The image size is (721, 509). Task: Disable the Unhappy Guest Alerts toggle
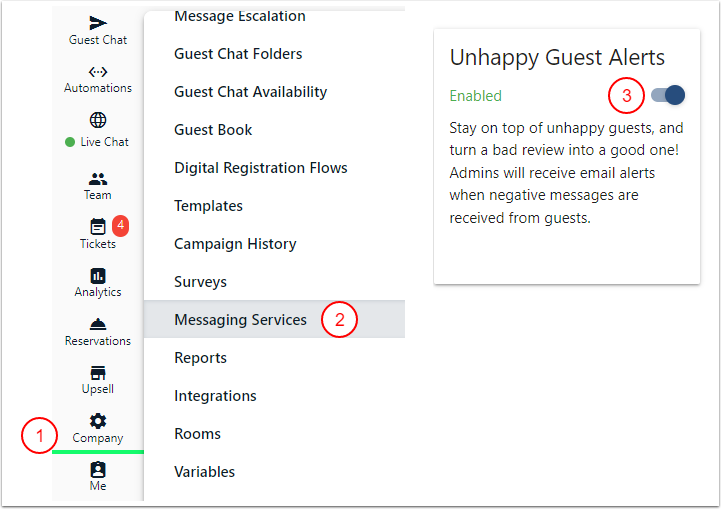tap(668, 95)
